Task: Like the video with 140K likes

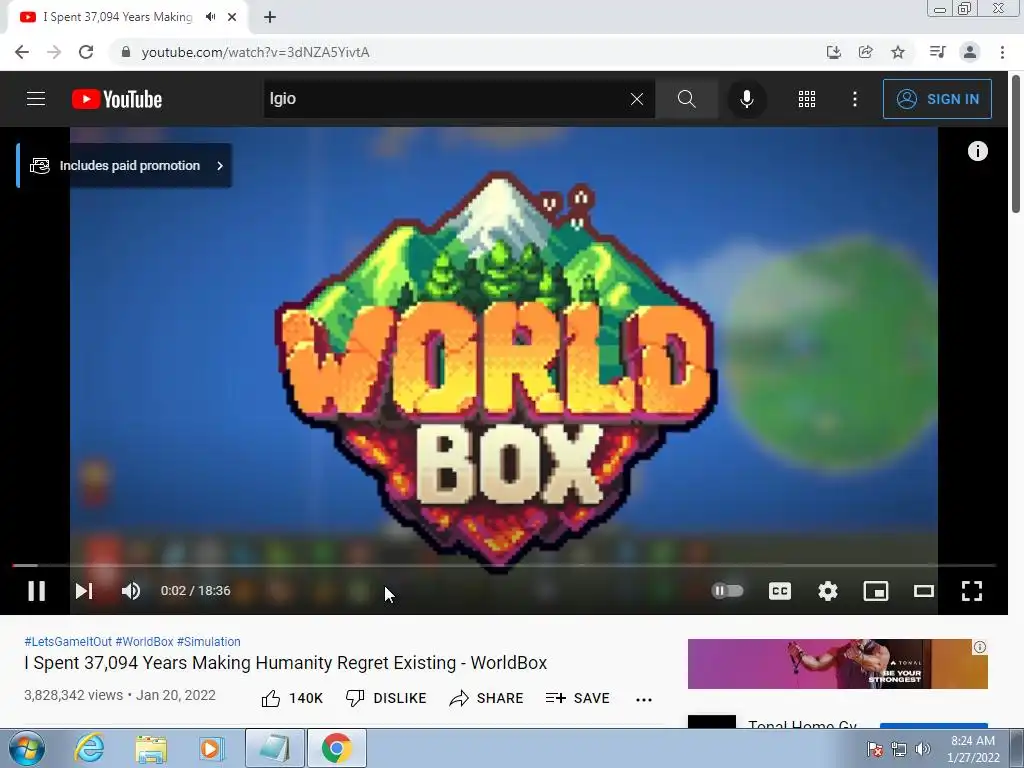Action: pos(292,698)
